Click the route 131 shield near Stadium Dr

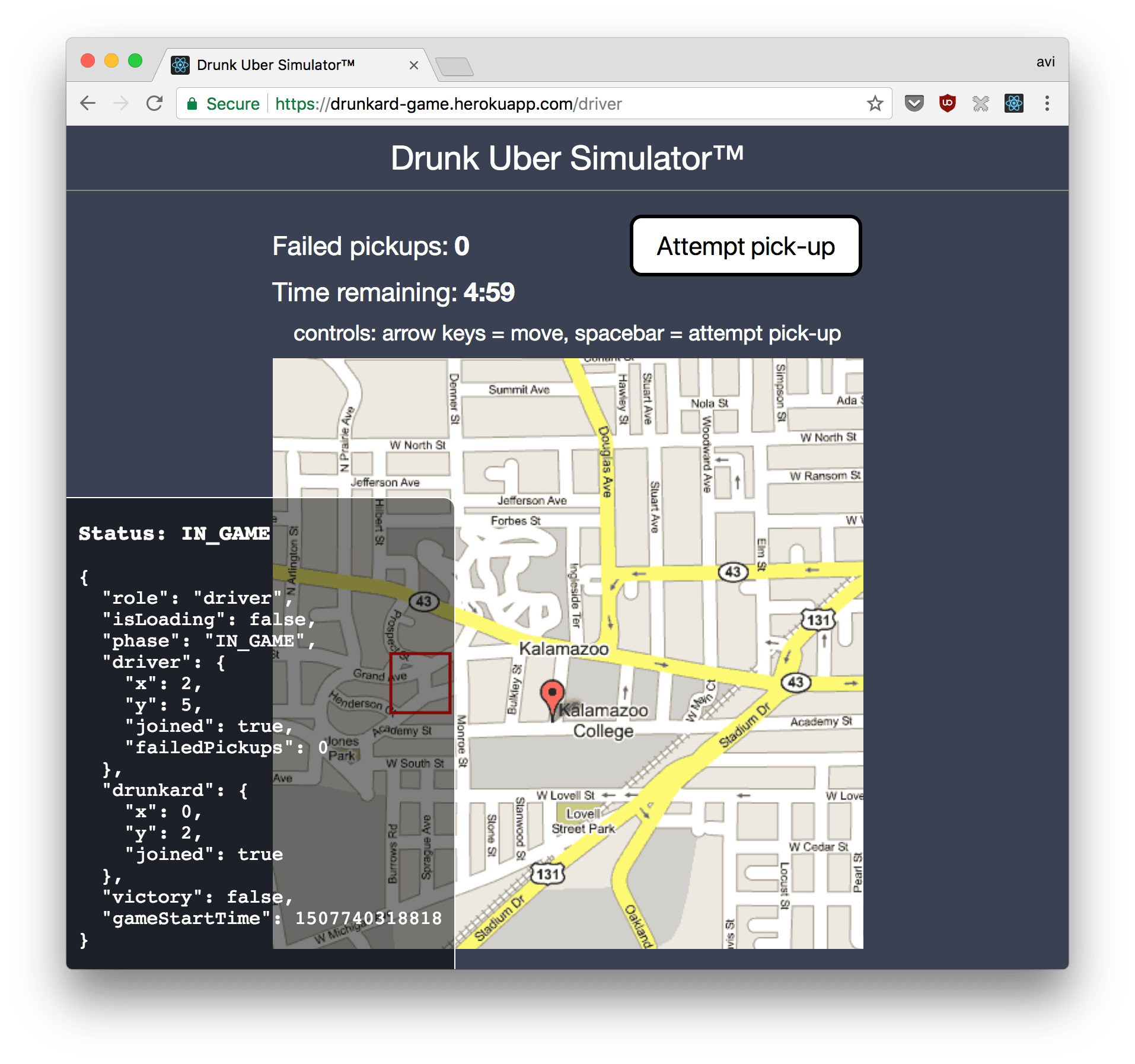(x=547, y=874)
